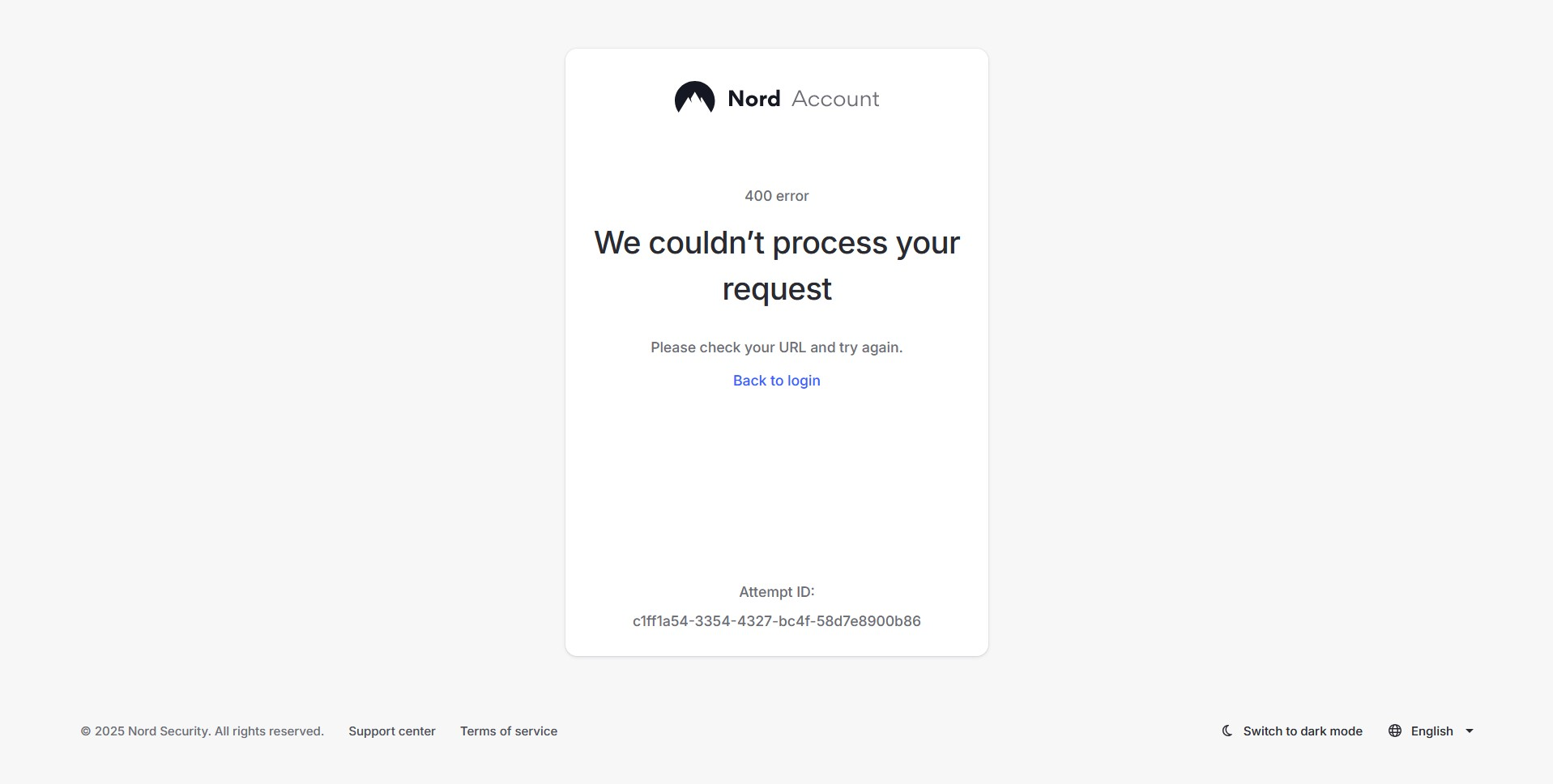This screenshot has width=1553, height=784.
Task: Click the caret arrow beside English
Action: click(x=1470, y=731)
